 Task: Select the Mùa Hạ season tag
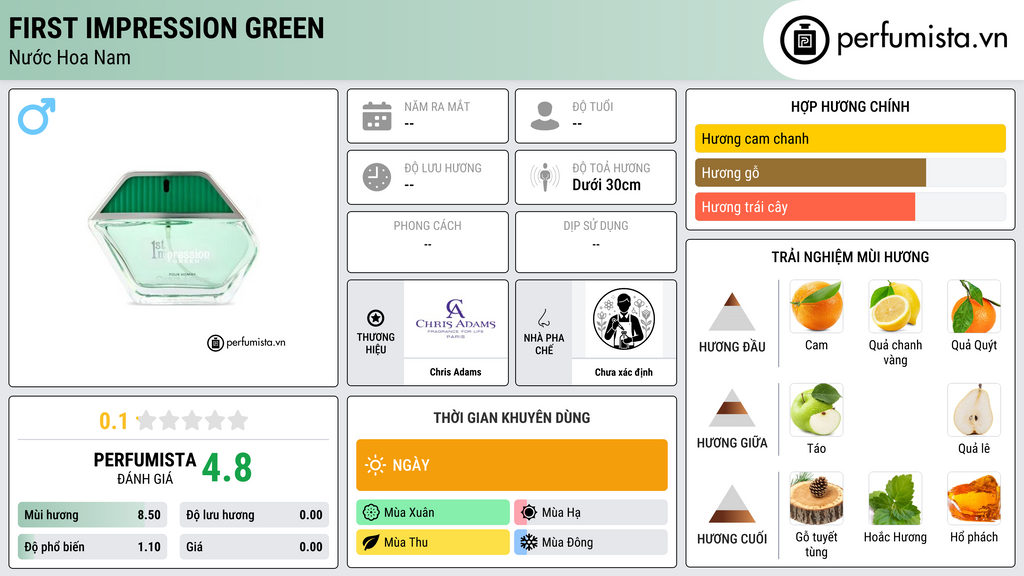point(591,513)
